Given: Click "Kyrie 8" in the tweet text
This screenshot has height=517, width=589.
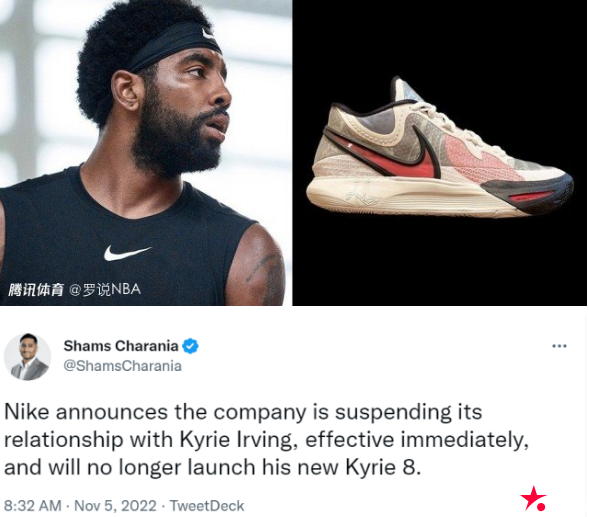Looking at the screenshot, I should (x=380, y=468).
